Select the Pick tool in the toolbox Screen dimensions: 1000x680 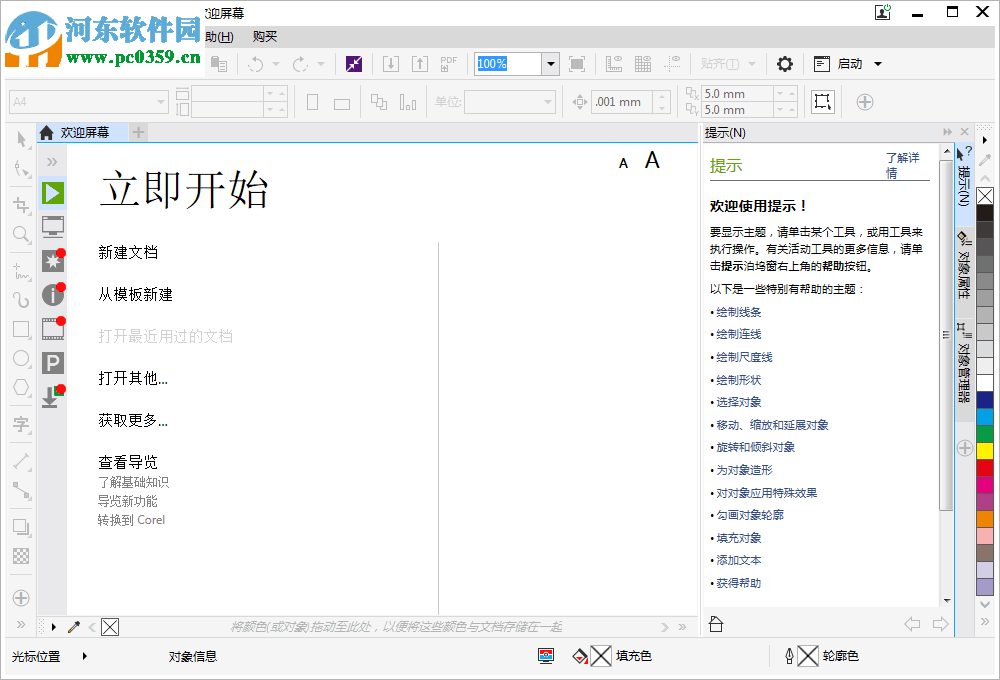point(20,140)
